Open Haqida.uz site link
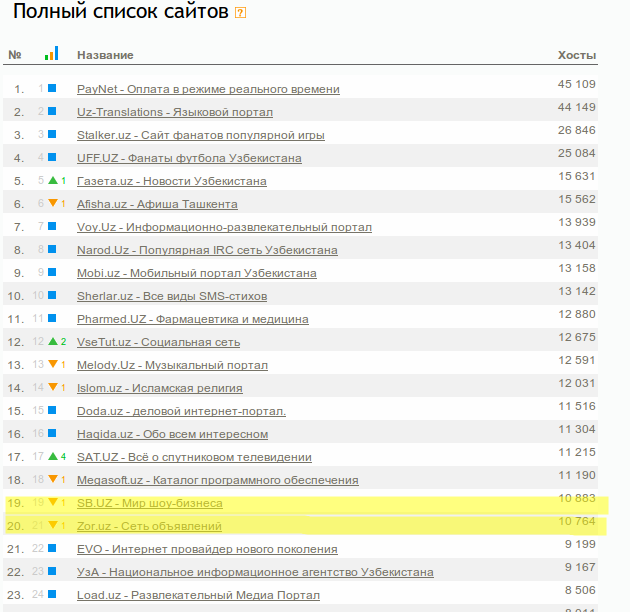630x612 pixels. tap(172, 434)
